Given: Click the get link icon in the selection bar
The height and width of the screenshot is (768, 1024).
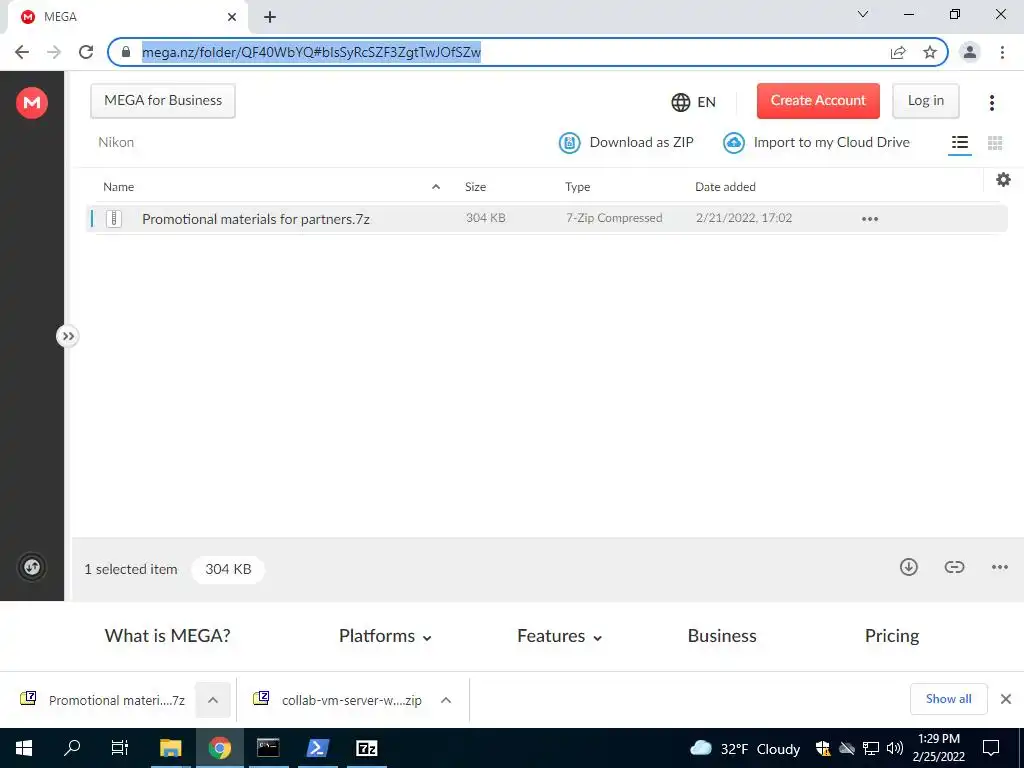Looking at the screenshot, I should pyautogui.click(x=954, y=567).
